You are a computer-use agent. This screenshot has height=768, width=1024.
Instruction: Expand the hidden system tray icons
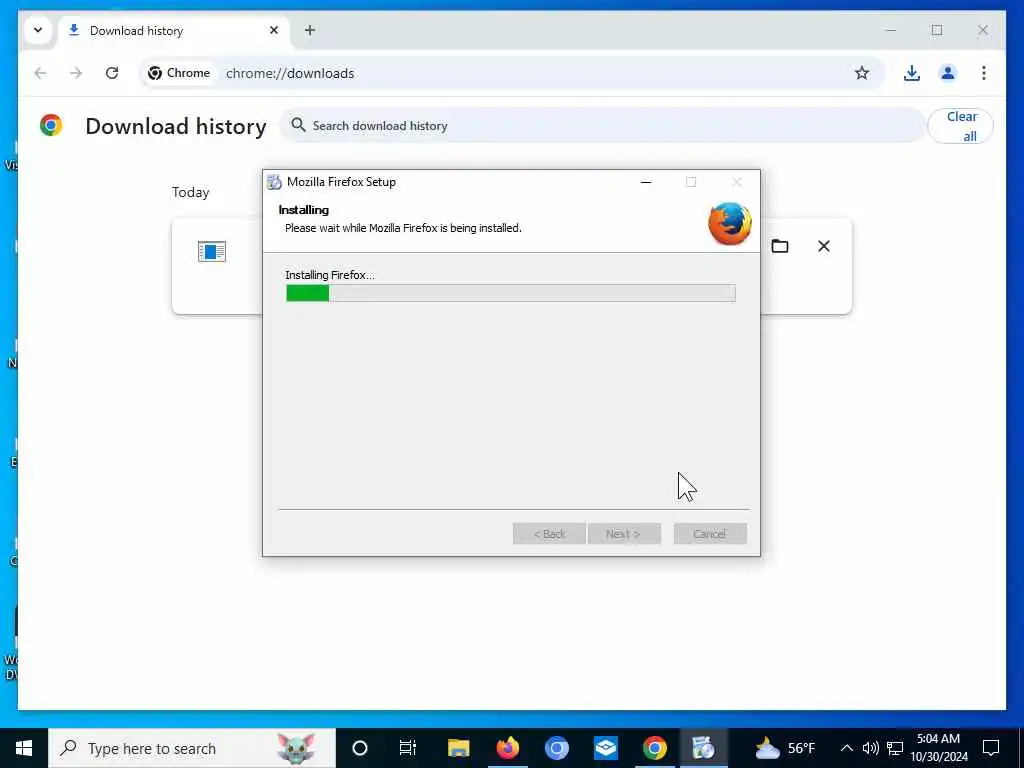pyautogui.click(x=846, y=748)
